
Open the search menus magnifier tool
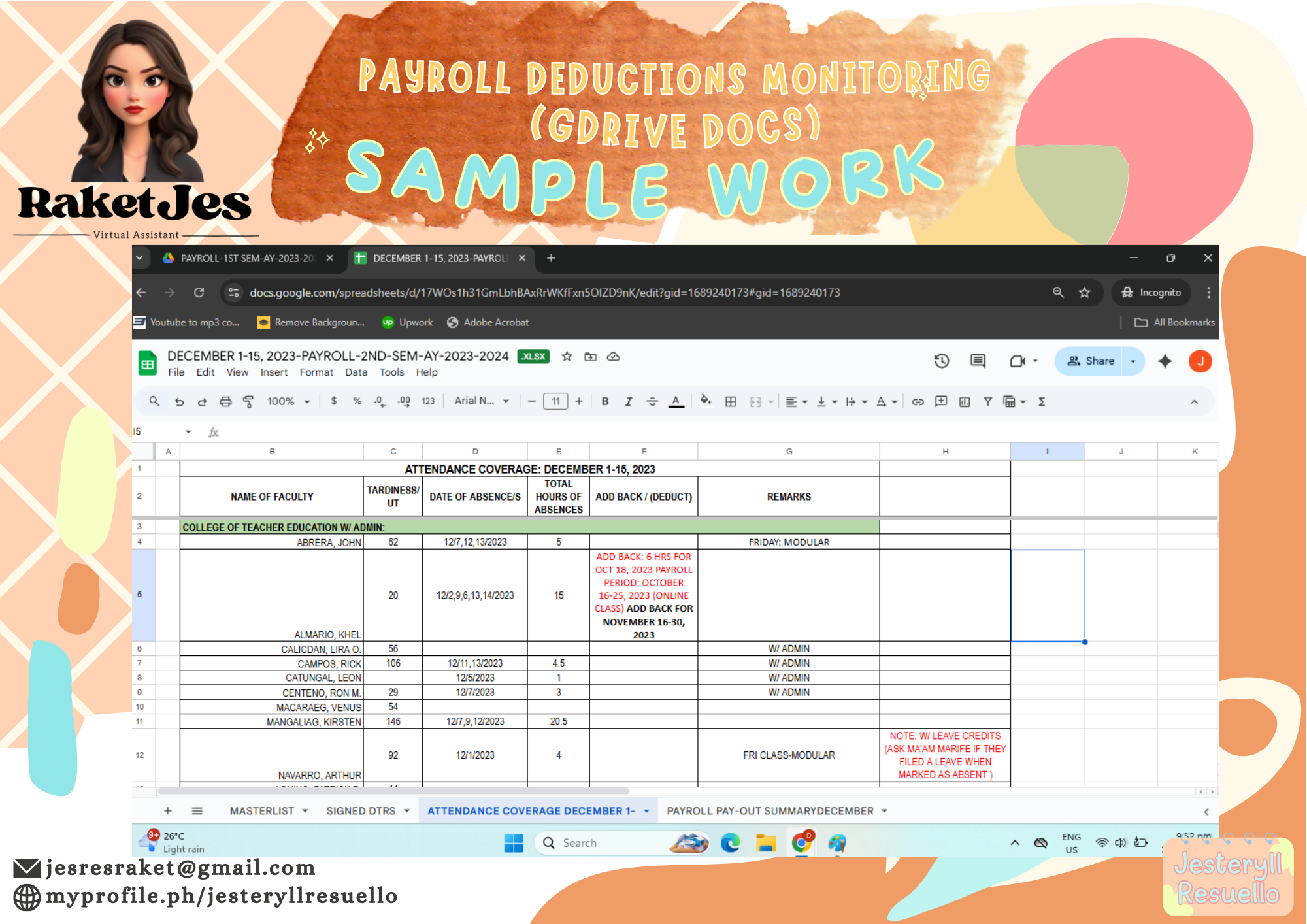pos(154,401)
